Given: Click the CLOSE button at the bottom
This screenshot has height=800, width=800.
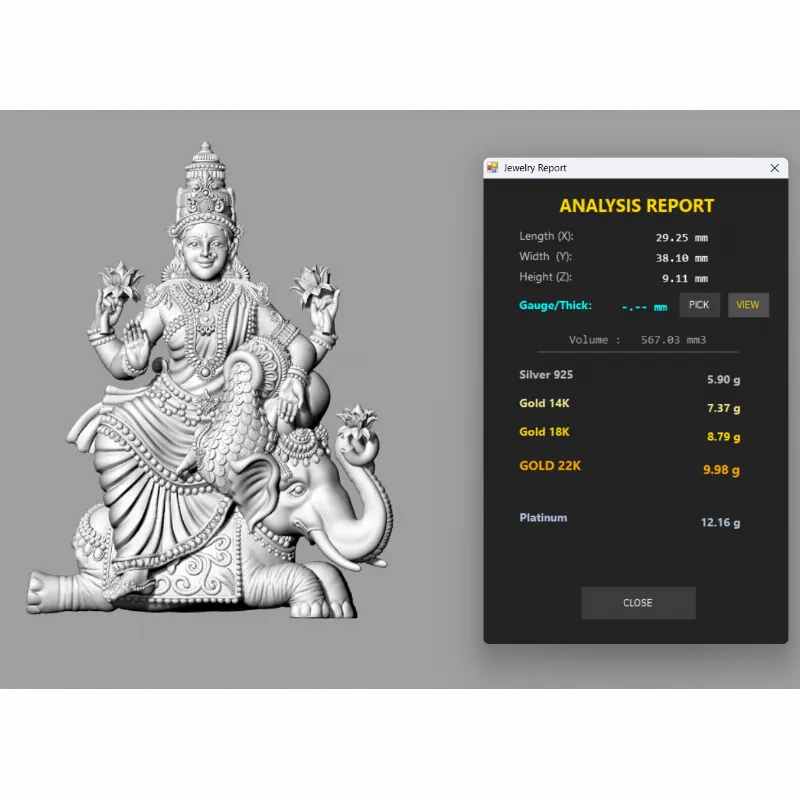Looking at the screenshot, I should pos(638,603).
